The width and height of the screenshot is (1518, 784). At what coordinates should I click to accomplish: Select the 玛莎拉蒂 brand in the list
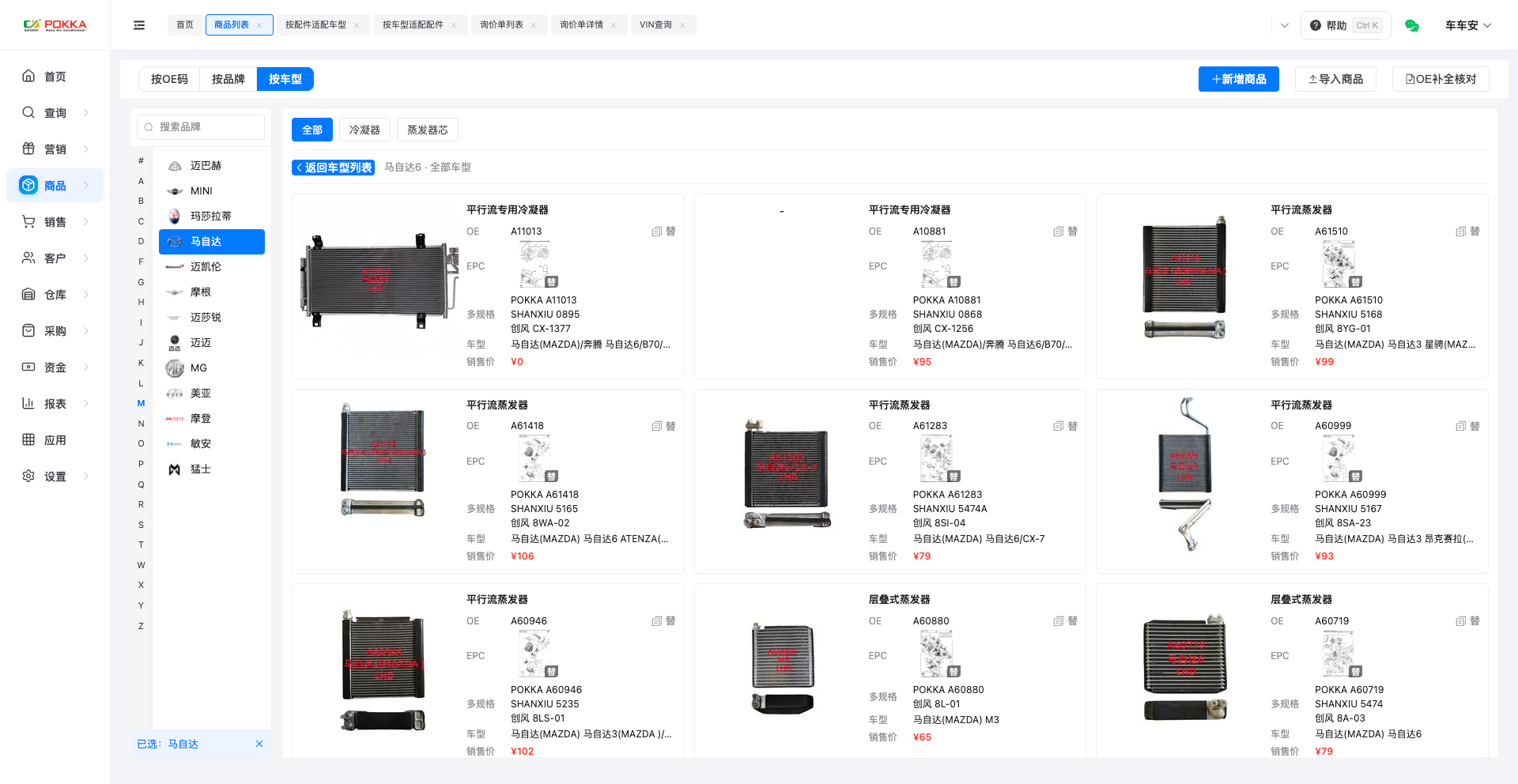coord(212,216)
